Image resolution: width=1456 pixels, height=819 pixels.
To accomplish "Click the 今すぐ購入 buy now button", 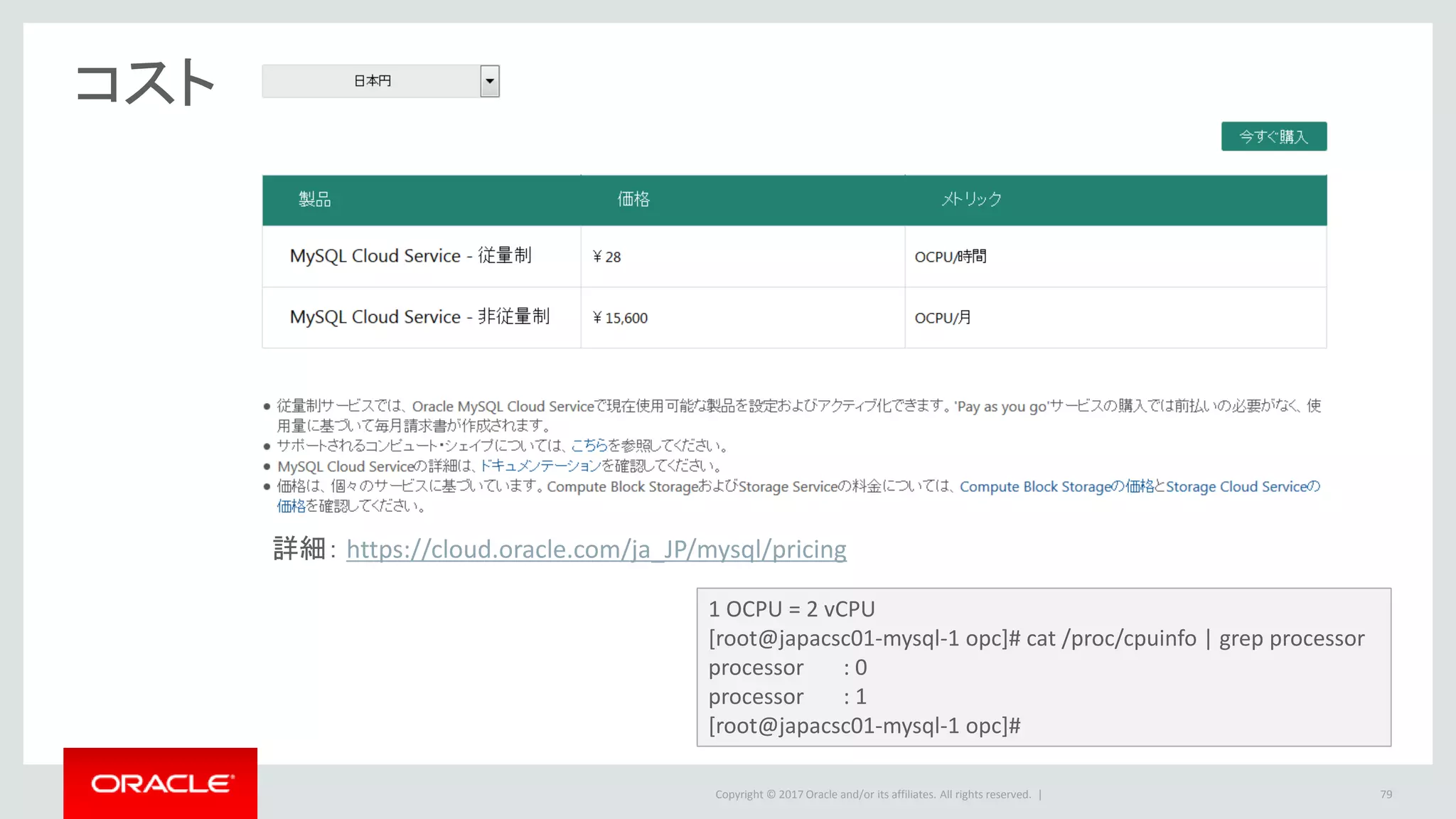I will [x=1273, y=136].
